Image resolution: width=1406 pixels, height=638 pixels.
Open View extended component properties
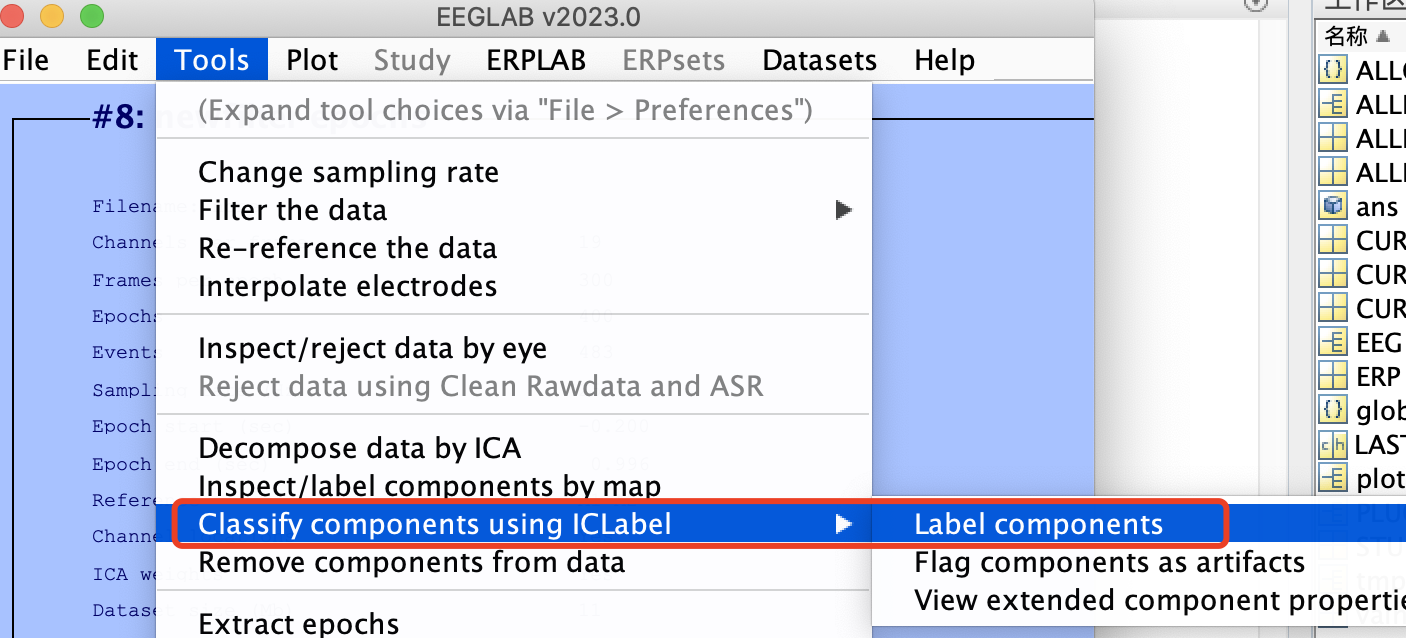(1160, 600)
